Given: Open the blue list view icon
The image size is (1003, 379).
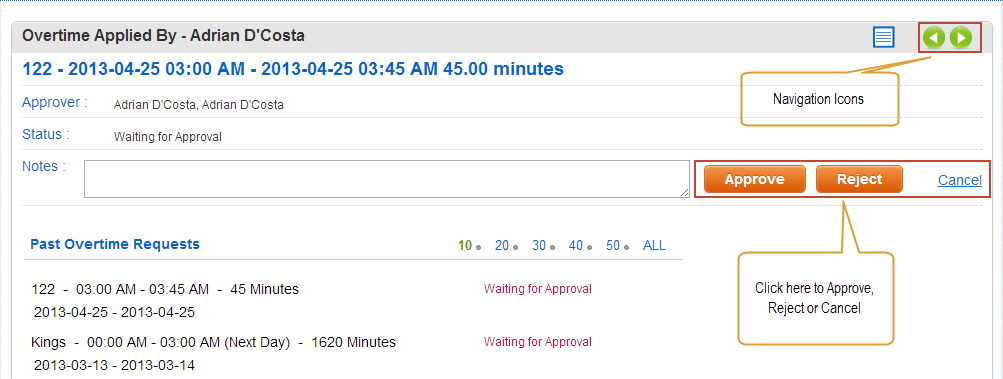Looking at the screenshot, I should click(x=883, y=37).
